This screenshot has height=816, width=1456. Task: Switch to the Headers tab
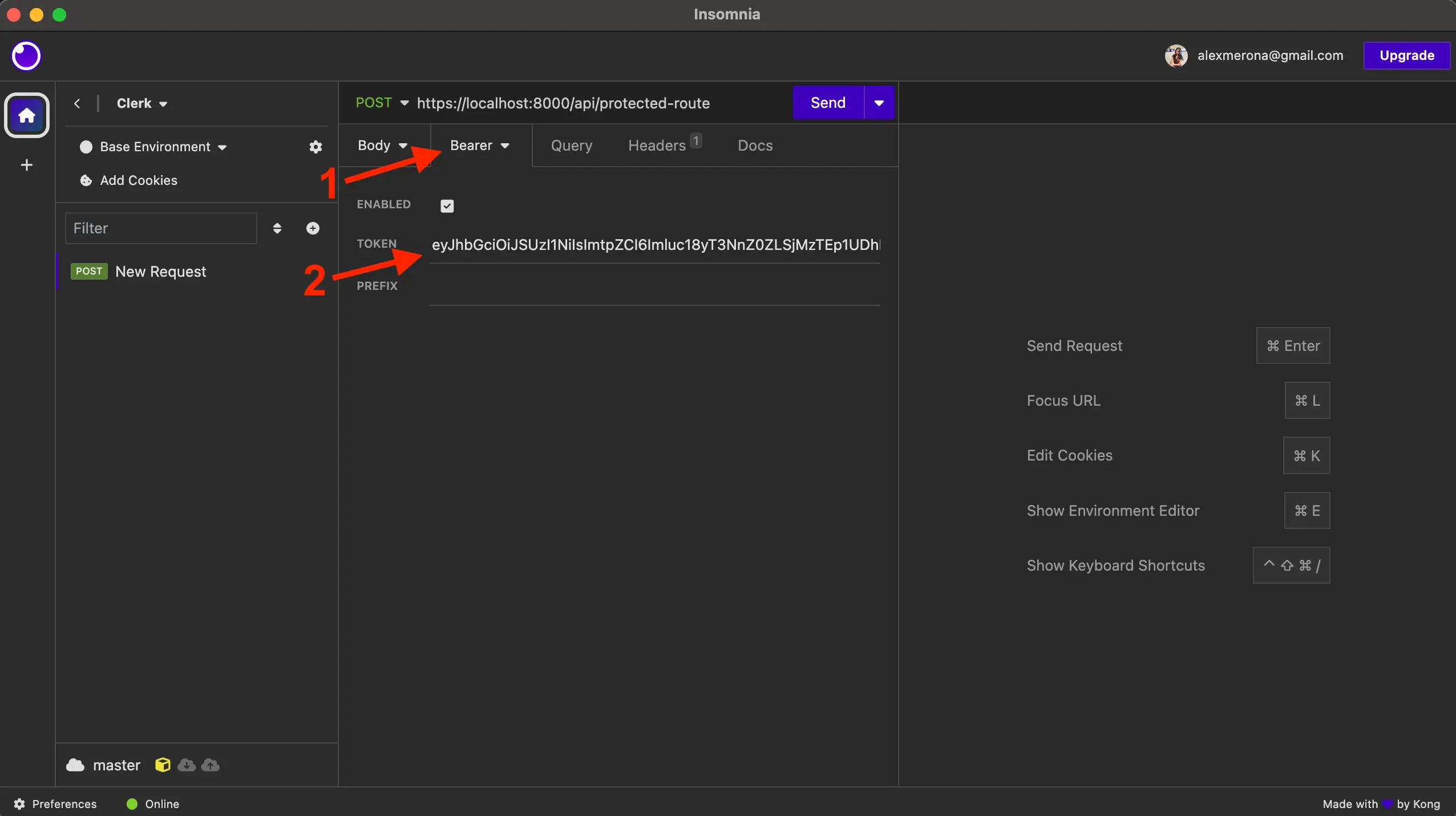pyautogui.click(x=656, y=146)
